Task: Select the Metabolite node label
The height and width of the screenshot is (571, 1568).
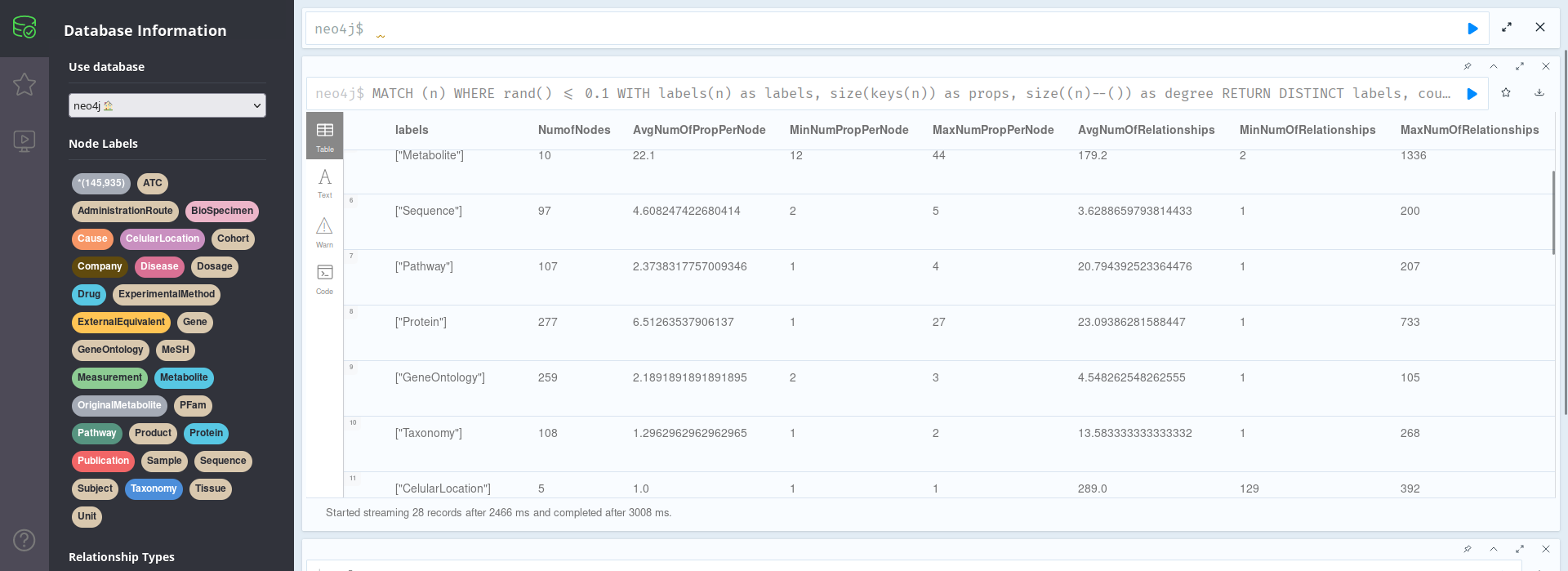Action: tap(184, 378)
